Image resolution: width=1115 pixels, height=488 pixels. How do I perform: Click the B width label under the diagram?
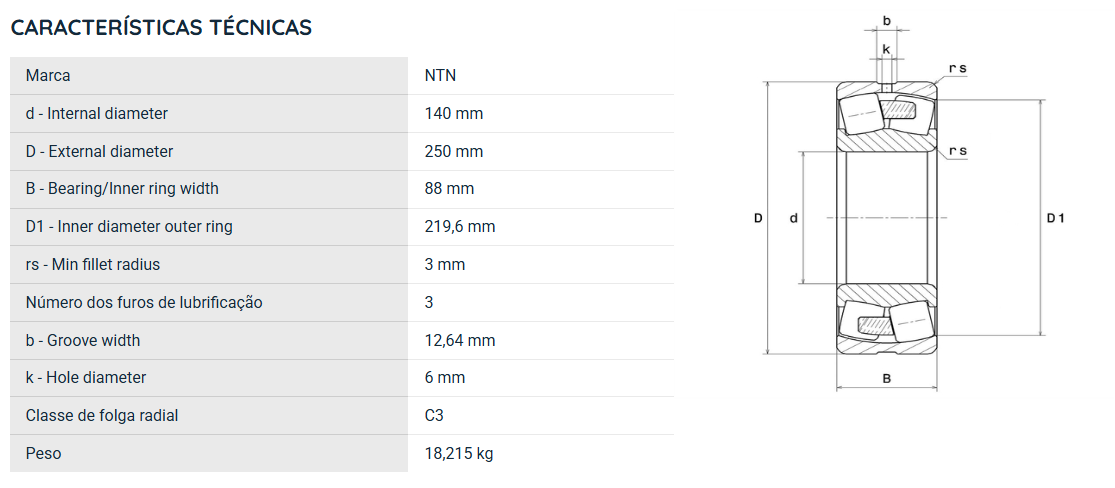(x=887, y=379)
